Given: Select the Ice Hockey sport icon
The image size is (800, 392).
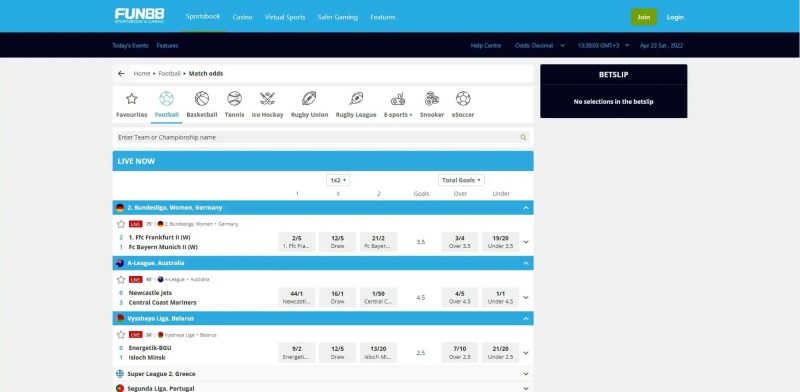Looking at the screenshot, I should (x=267, y=99).
